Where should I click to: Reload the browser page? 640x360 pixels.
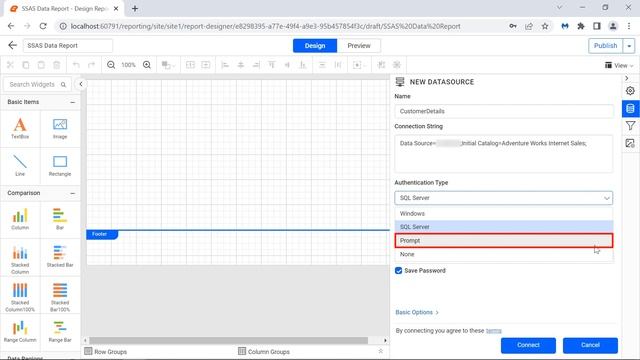pos(43,26)
